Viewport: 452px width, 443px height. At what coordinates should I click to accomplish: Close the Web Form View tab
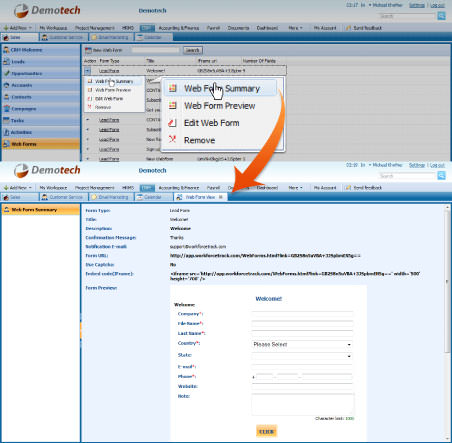220,197
